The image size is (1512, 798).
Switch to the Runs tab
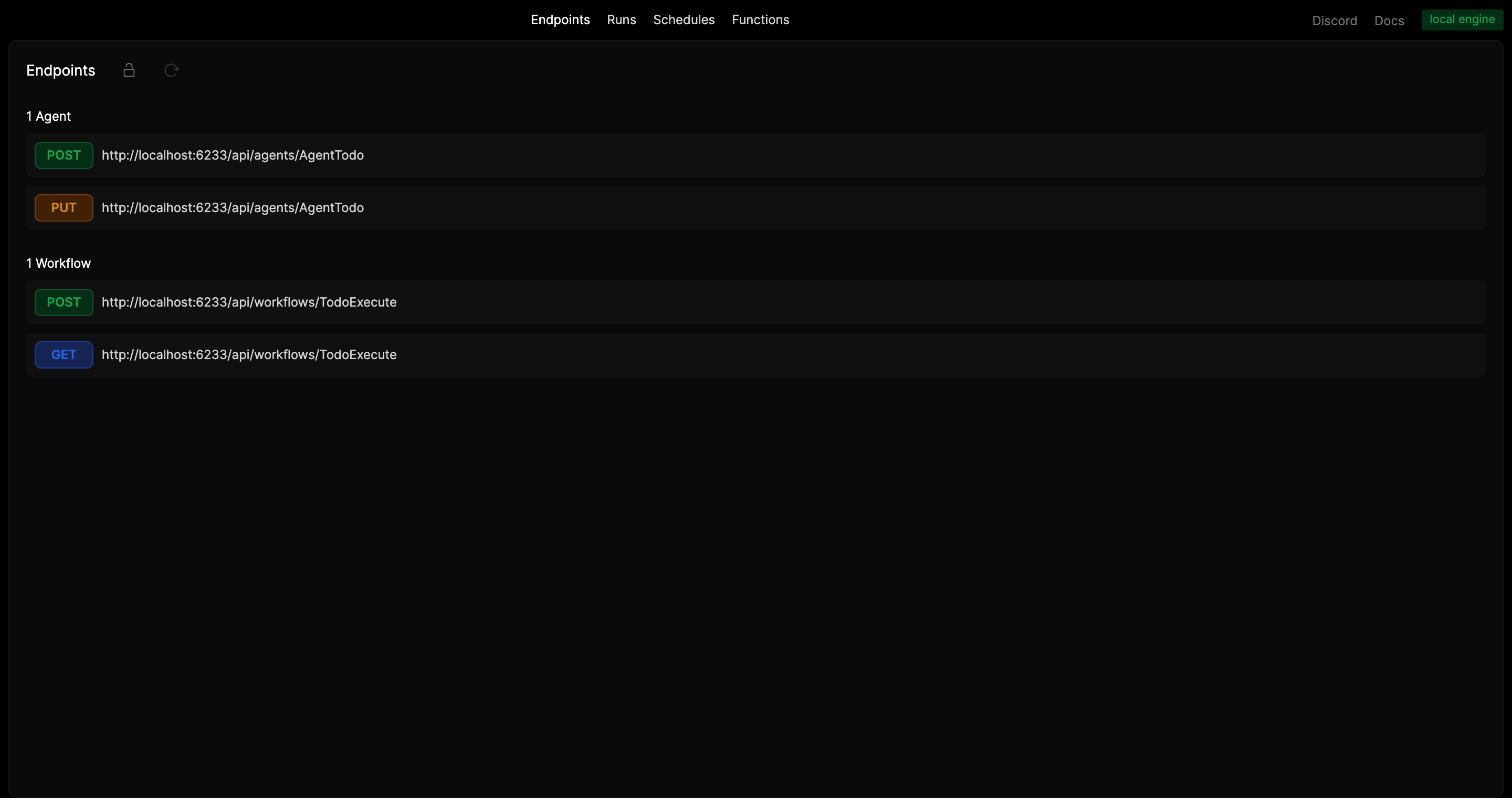point(621,20)
